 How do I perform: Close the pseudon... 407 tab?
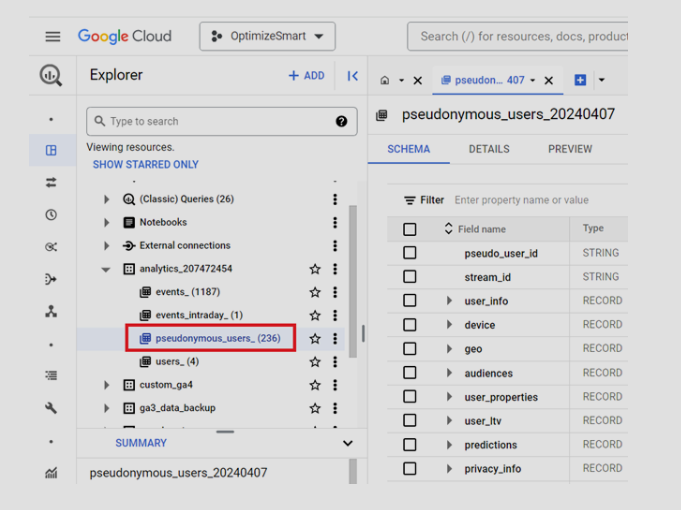[x=549, y=80]
